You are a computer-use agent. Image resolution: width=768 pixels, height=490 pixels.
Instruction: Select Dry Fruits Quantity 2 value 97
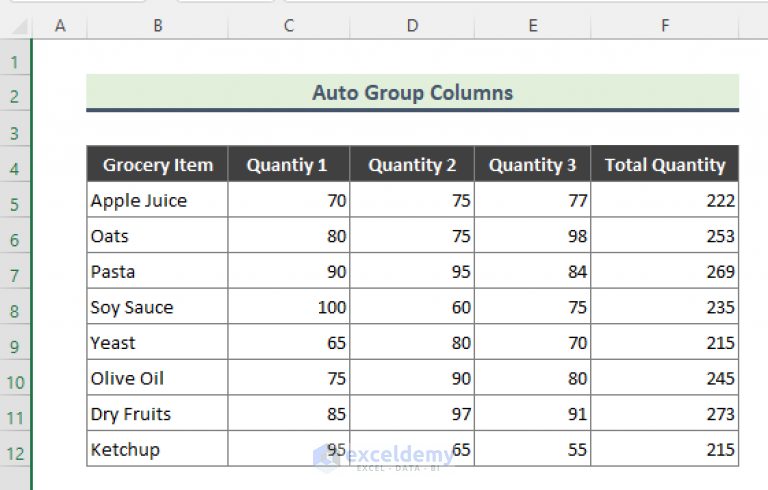point(412,414)
